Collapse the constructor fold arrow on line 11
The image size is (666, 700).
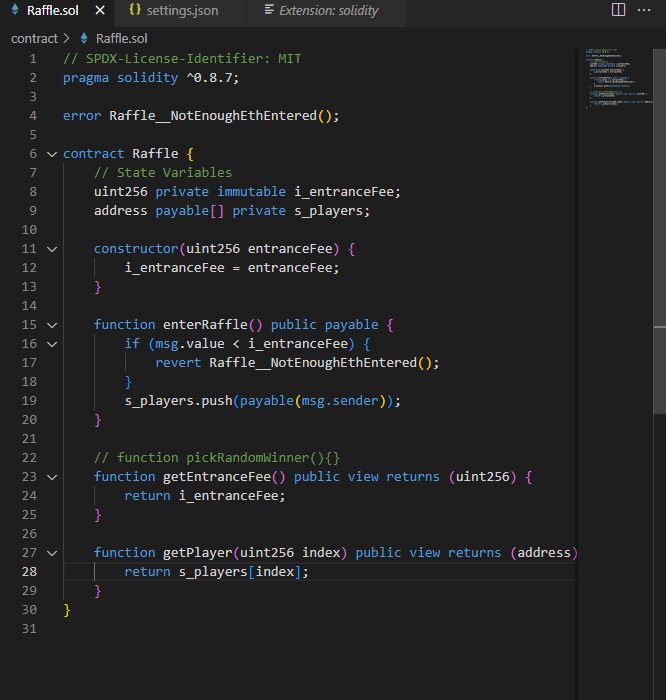[x=52, y=249]
